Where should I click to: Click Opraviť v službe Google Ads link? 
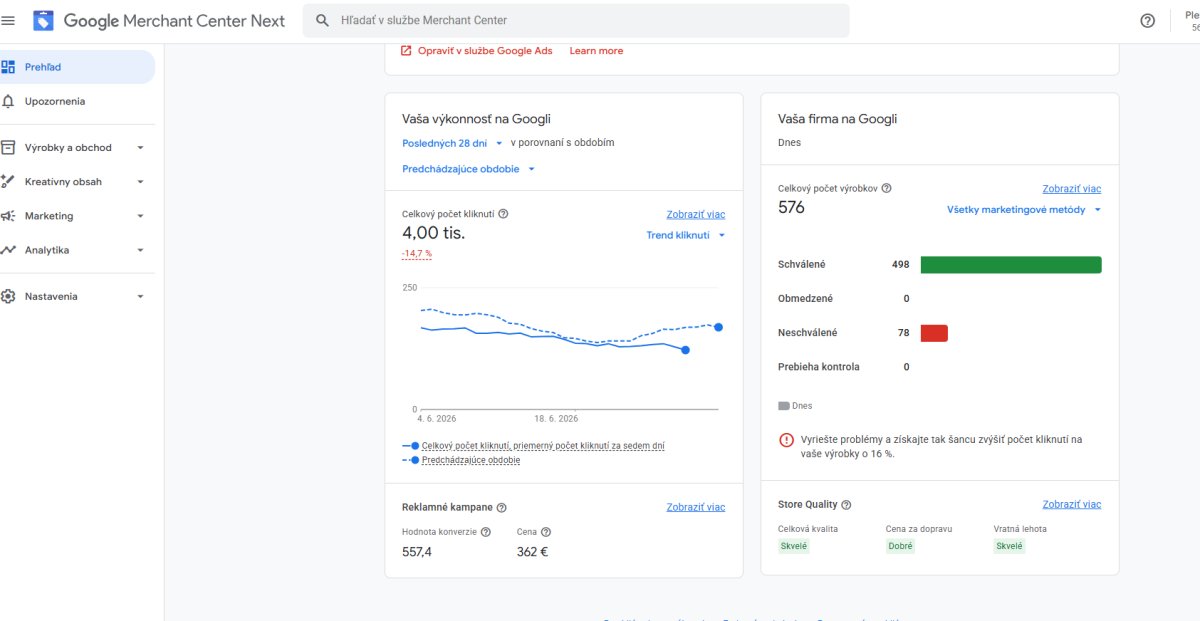click(485, 51)
